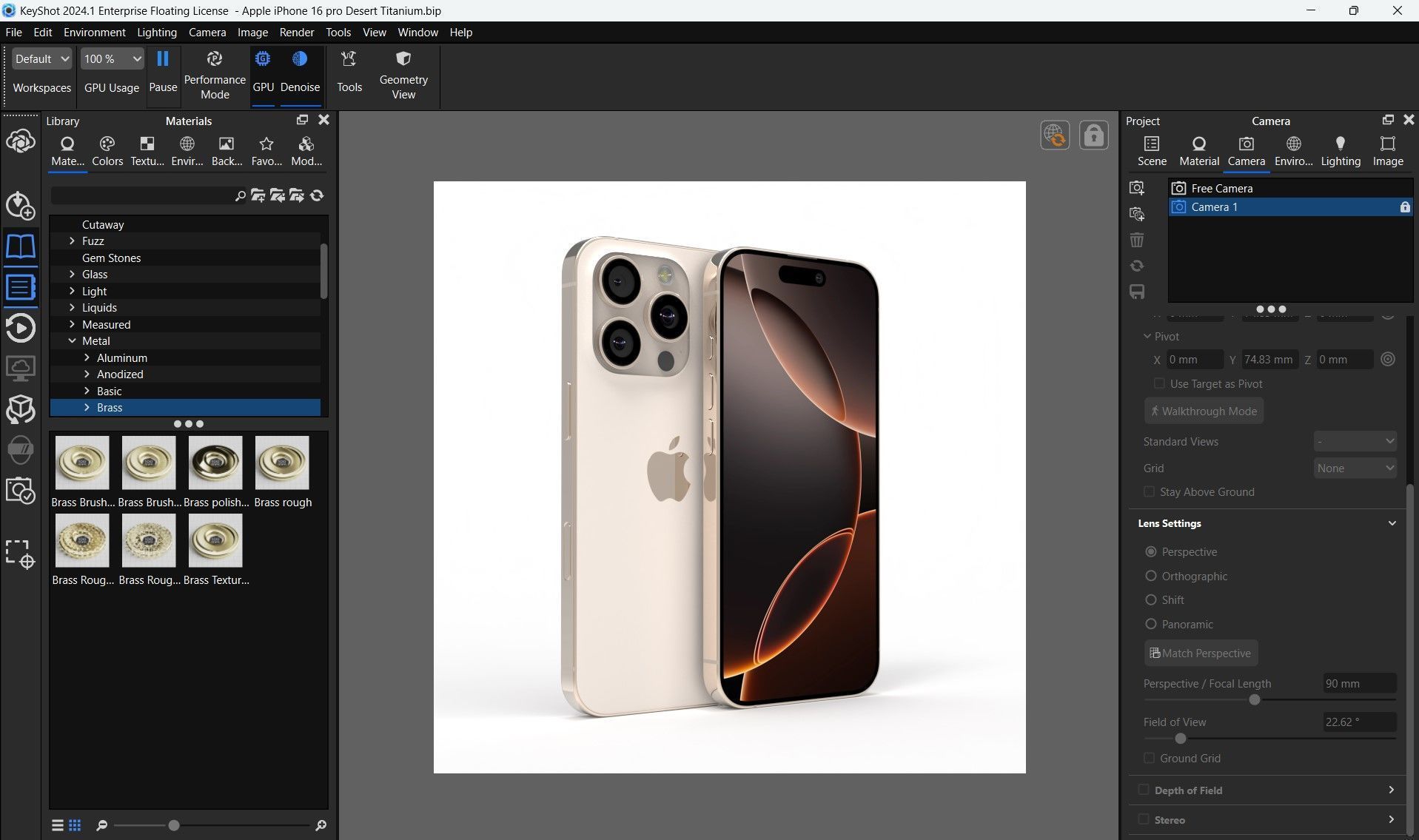The width and height of the screenshot is (1419, 840).
Task: Select the Perspective lens option
Action: click(1150, 552)
